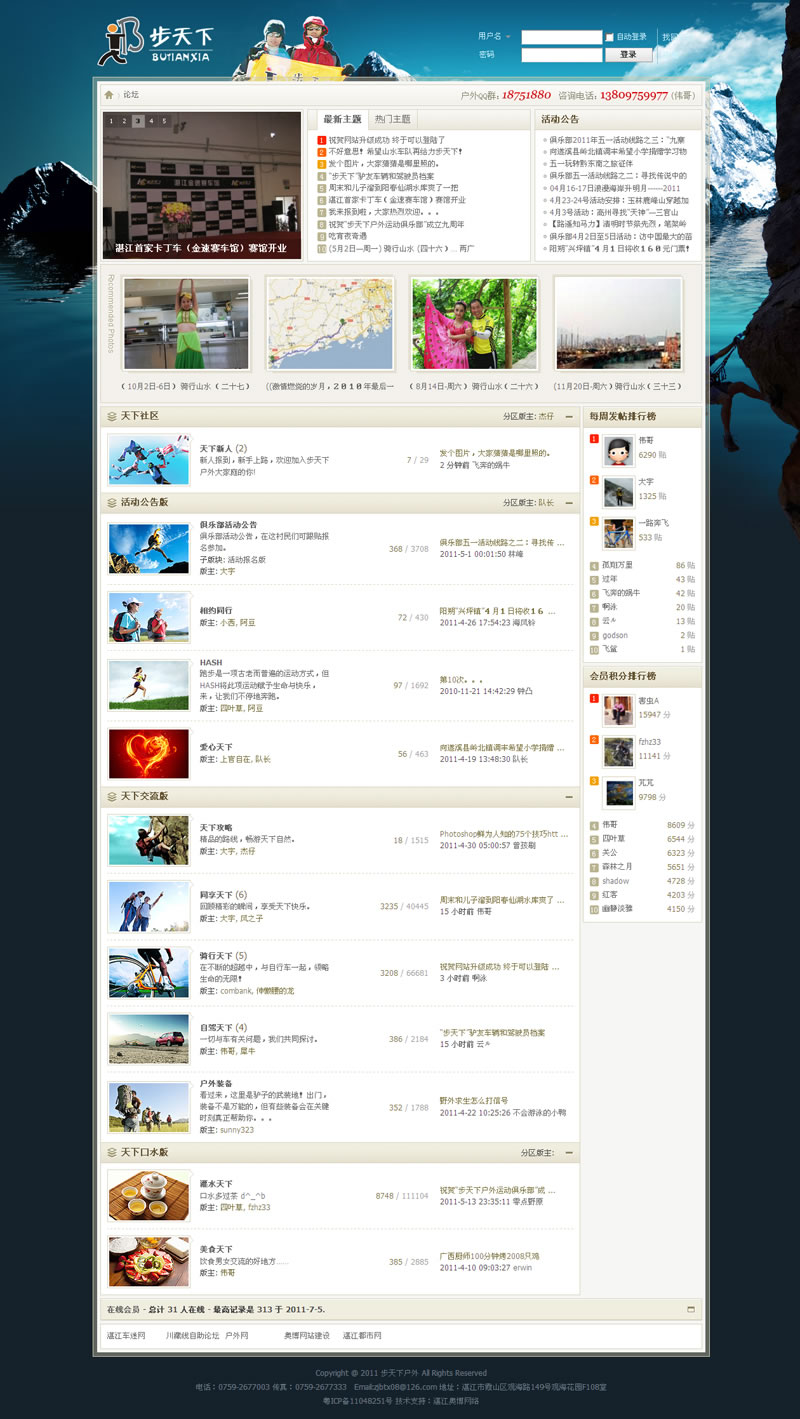Click the 密码 password input field
Screen dimensions: 800x1419
point(560,55)
